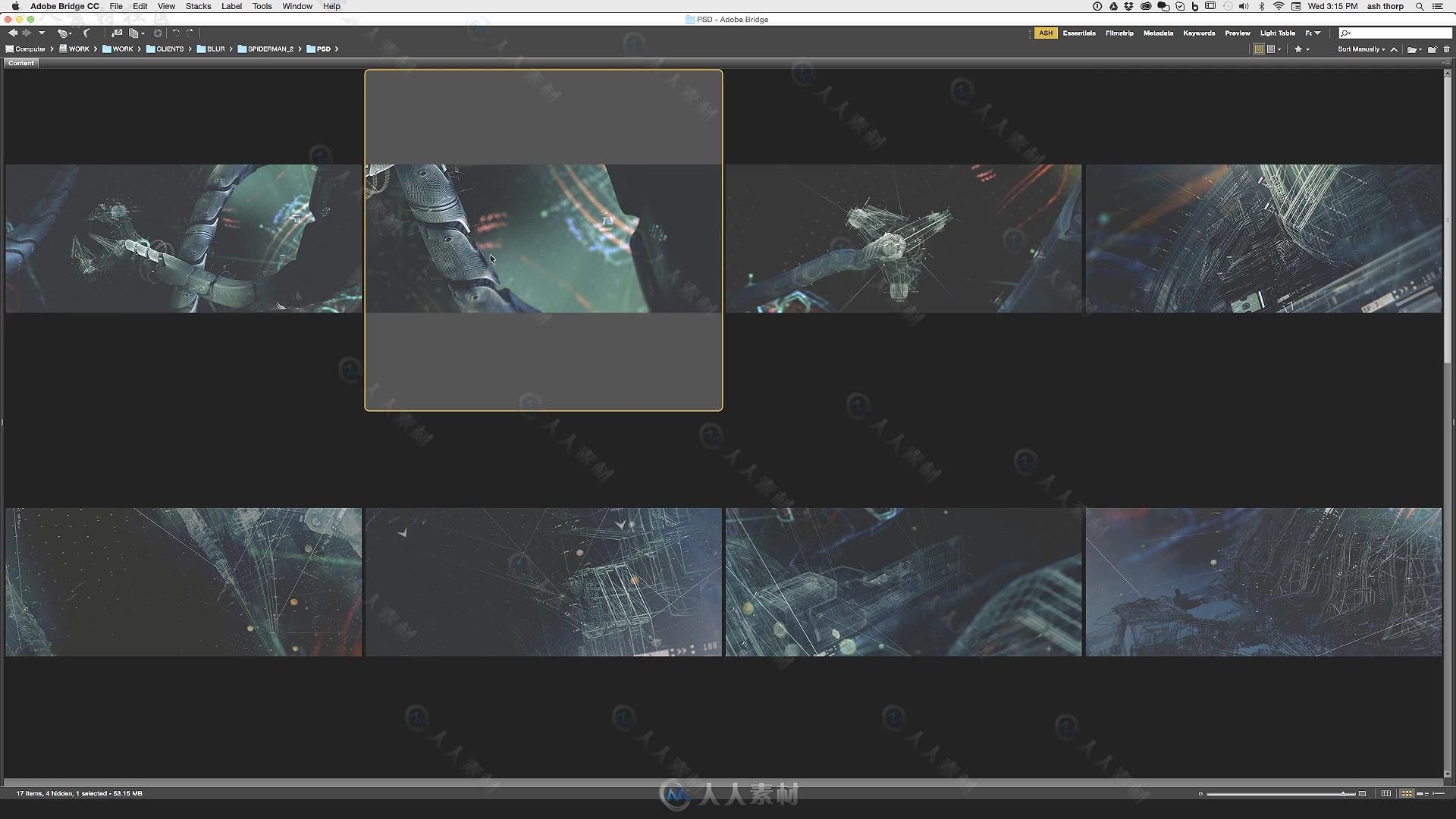Open the SPIDERMAN_2 folder breadcrumb
This screenshot has width=1456, height=819.
[x=265, y=49]
